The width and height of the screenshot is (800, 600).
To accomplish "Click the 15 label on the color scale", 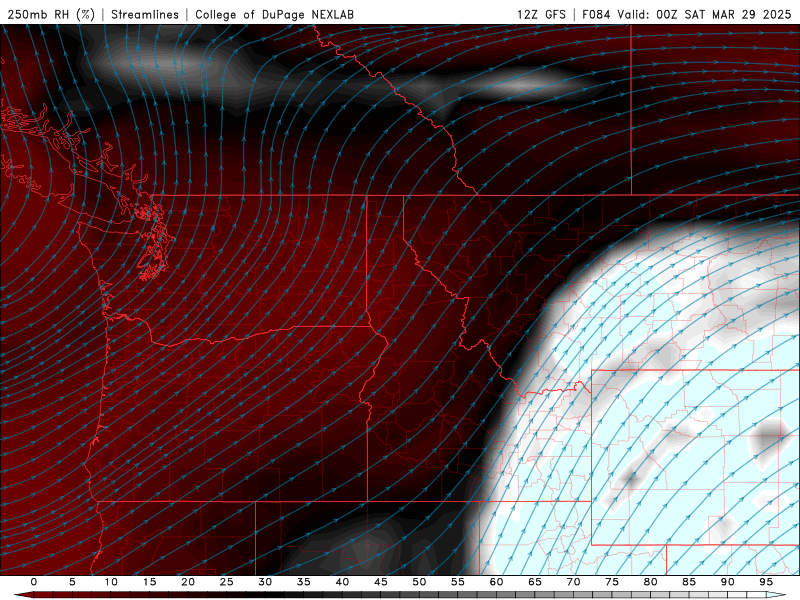I will tap(149, 582).
